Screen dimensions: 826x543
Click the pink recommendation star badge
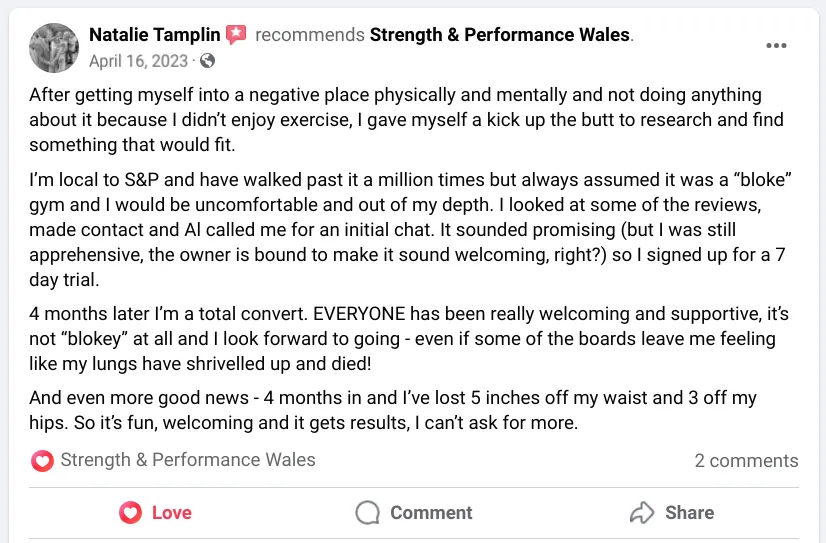pyautogui.click(x=236, y=35)
